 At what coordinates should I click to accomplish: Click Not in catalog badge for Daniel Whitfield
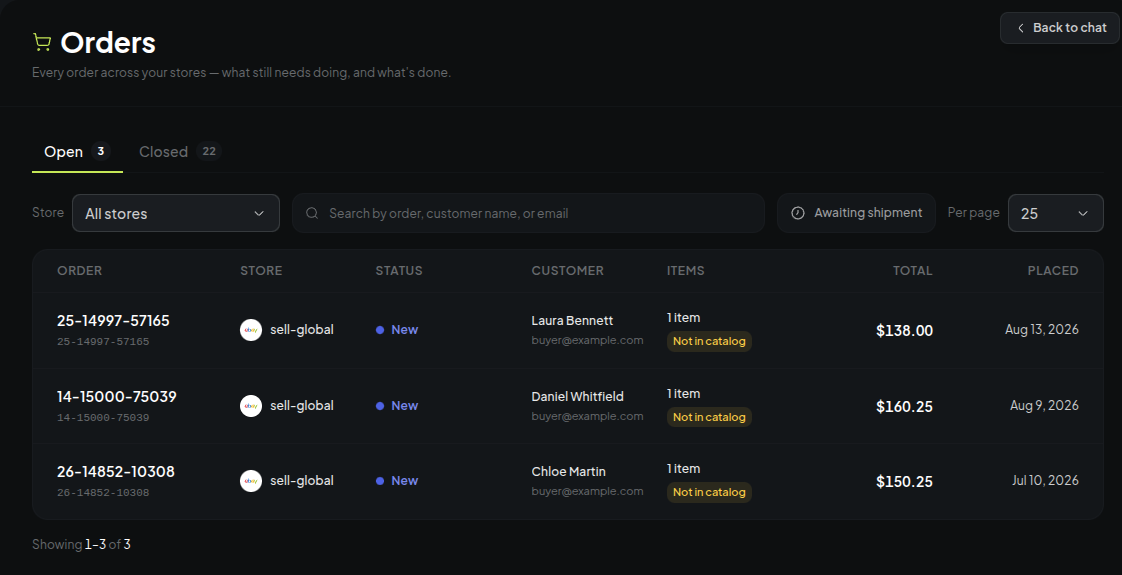point(709,417)
